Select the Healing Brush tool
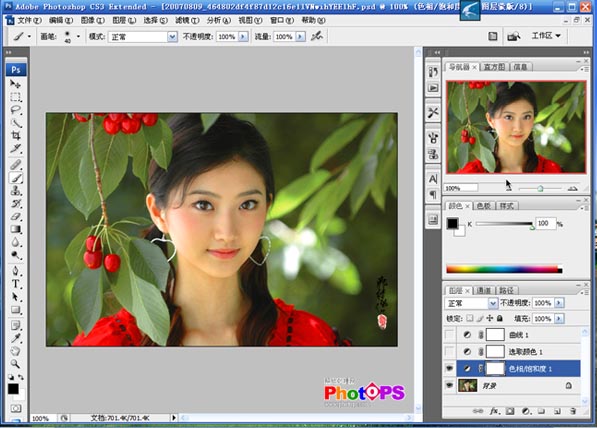Image resolution: width=597 pixels, height=428 pixels. click(16, 165)
